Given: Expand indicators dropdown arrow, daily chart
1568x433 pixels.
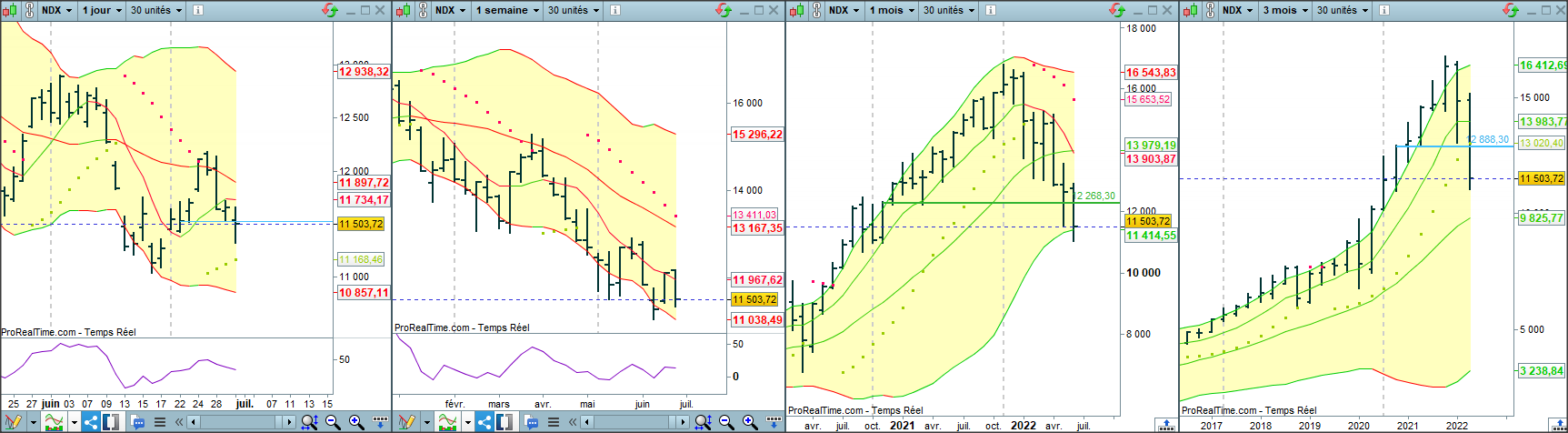Looking at the screenshot, I should click(75, 422).
